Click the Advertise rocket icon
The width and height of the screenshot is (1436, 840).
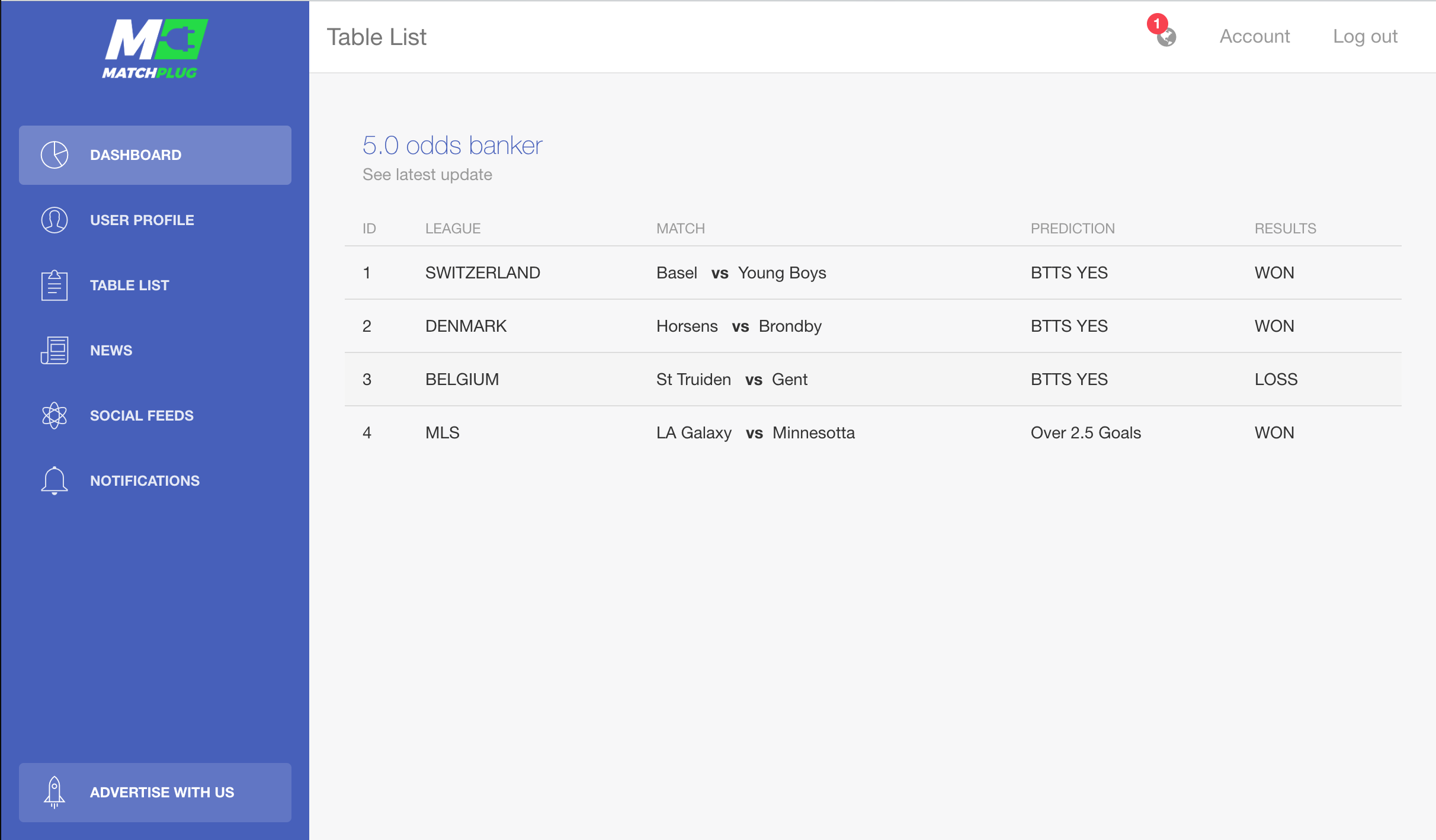(55, 792)
